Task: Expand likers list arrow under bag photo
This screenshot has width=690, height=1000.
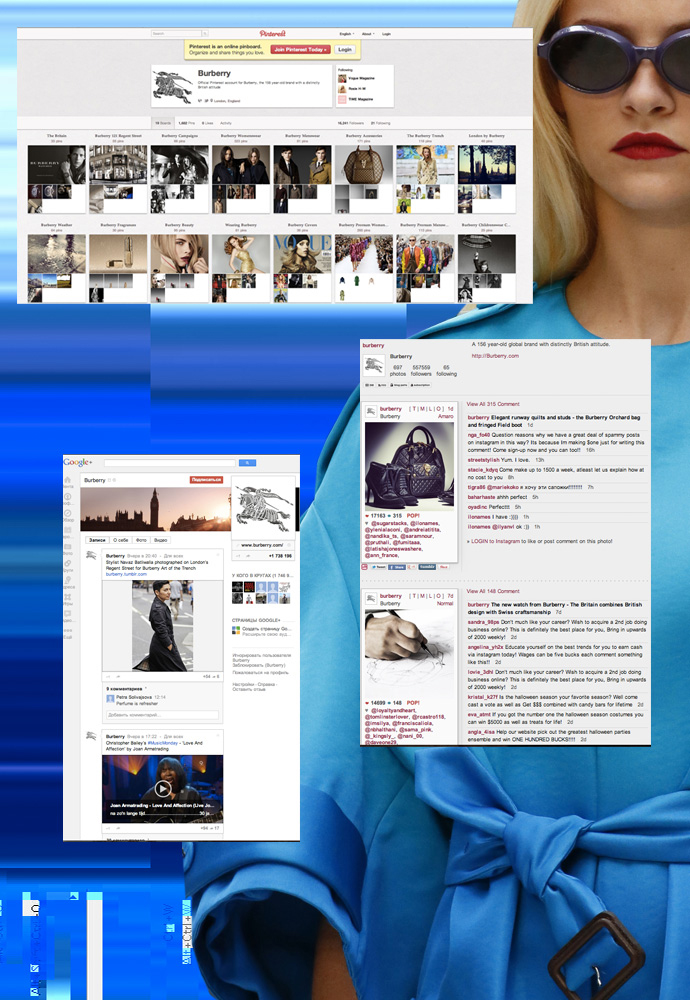Action: point(367,523)
